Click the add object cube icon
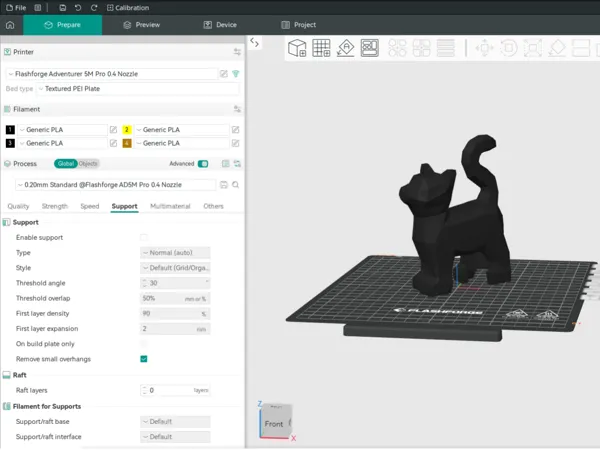Image resolution: width=600 pixels, height=450 pixels. [x=297, y=48]
